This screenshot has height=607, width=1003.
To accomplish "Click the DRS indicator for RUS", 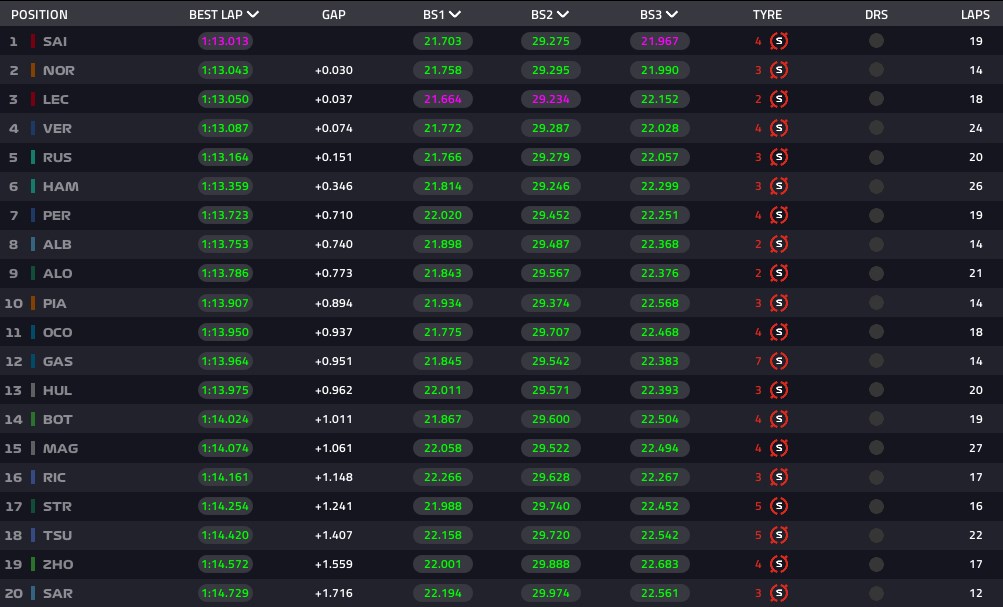I will click(876, 157).
